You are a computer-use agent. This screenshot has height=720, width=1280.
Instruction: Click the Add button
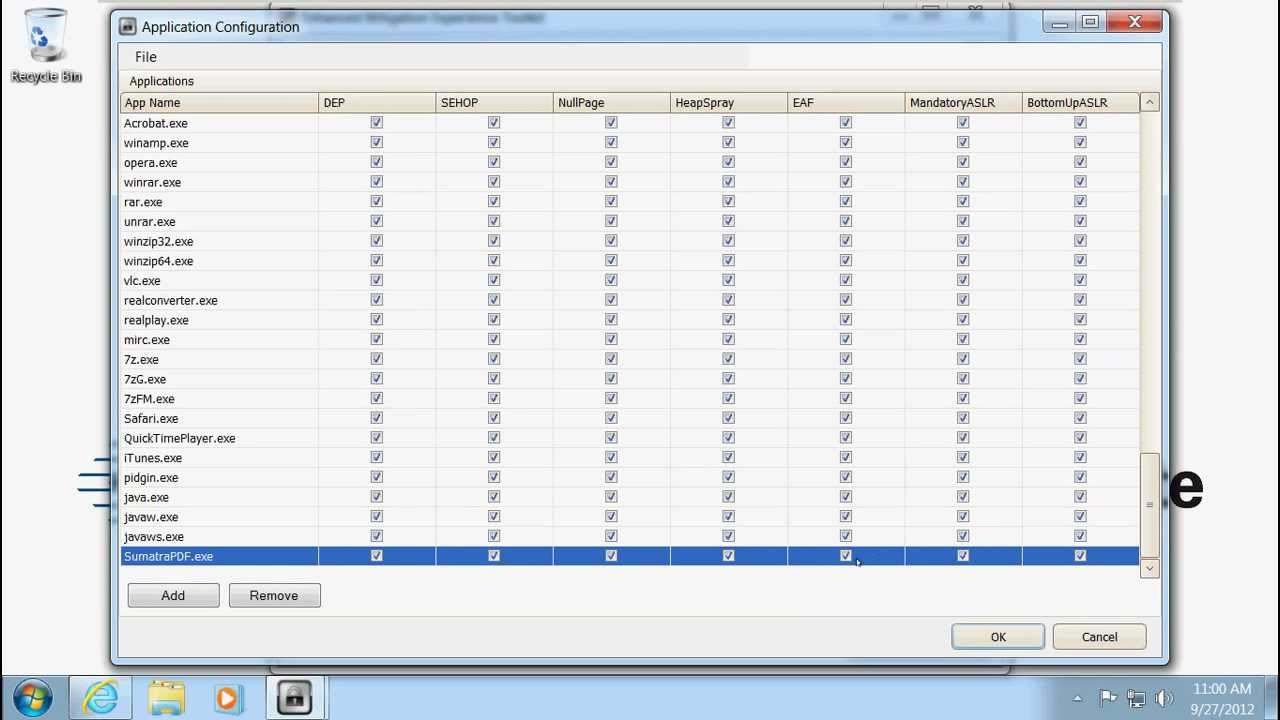pyautogui.click(x=173, y=596)
